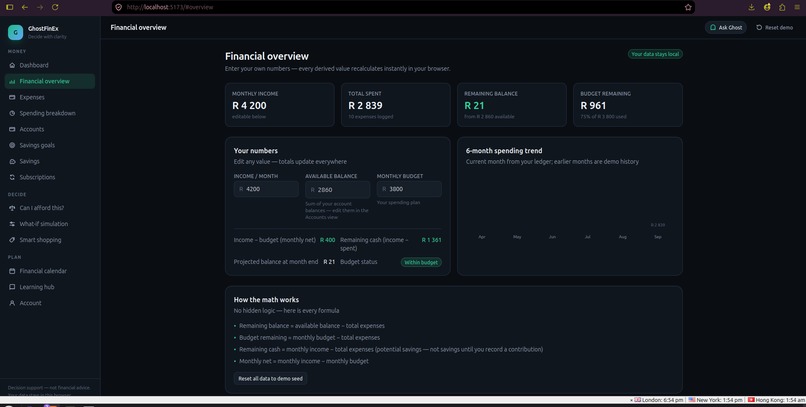Open the browser sidebar panel icon
This screenshot has width=806, height=407.
pos(9,7)
